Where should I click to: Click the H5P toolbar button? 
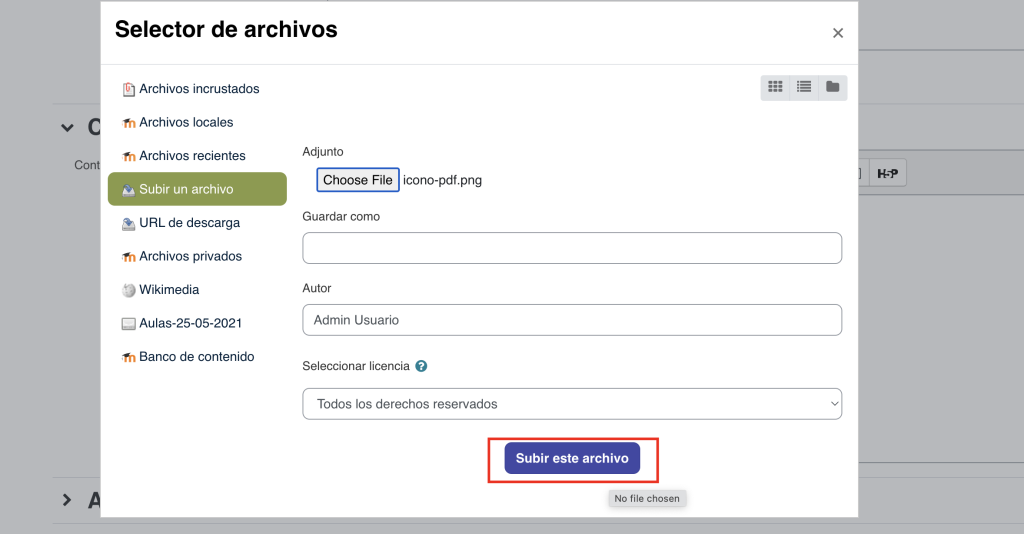[x=887, y=174]
